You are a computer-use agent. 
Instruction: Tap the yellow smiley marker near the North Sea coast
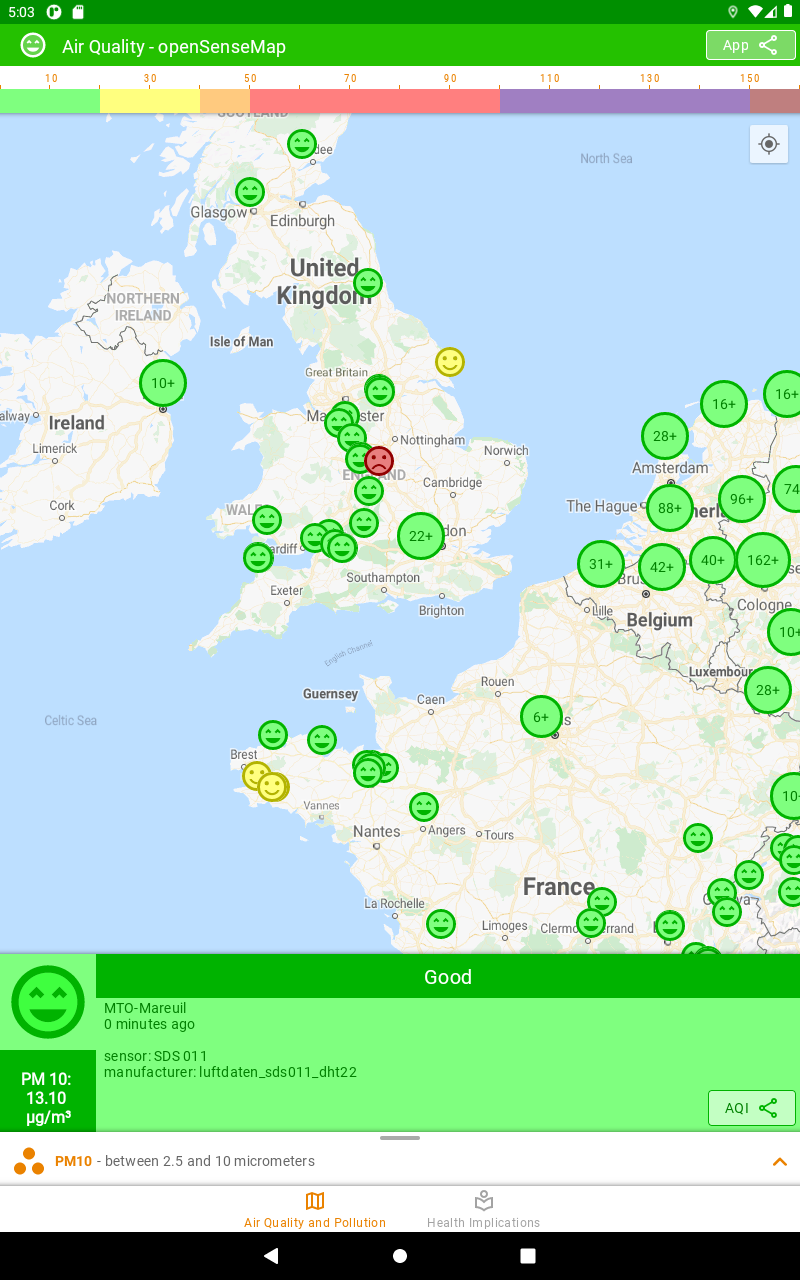tap(450, 362)
